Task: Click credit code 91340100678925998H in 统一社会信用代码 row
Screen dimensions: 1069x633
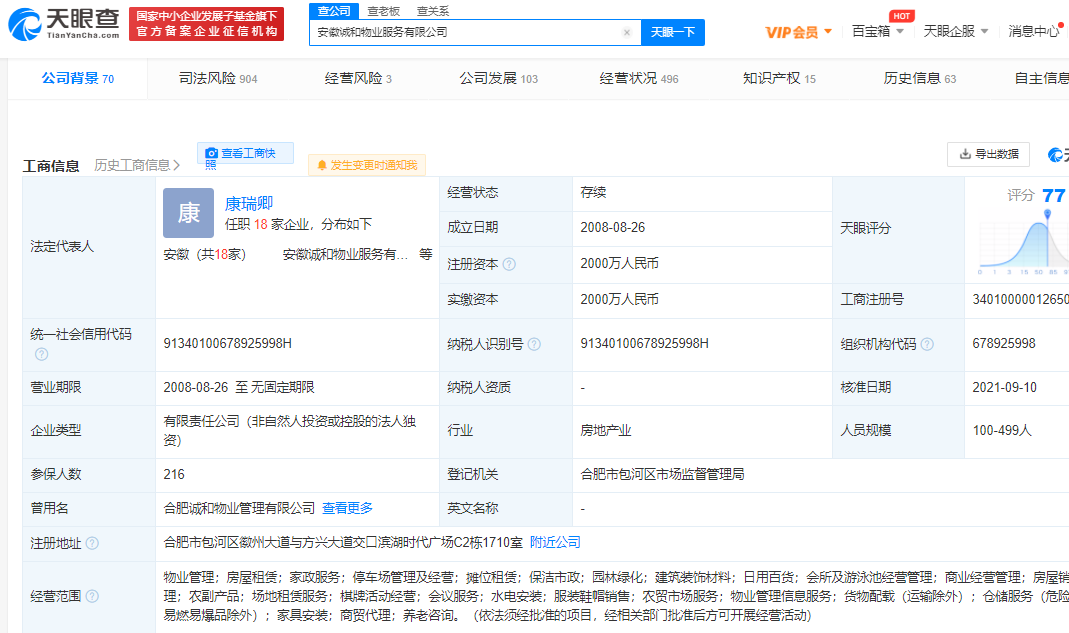Action: coord(228,344)
